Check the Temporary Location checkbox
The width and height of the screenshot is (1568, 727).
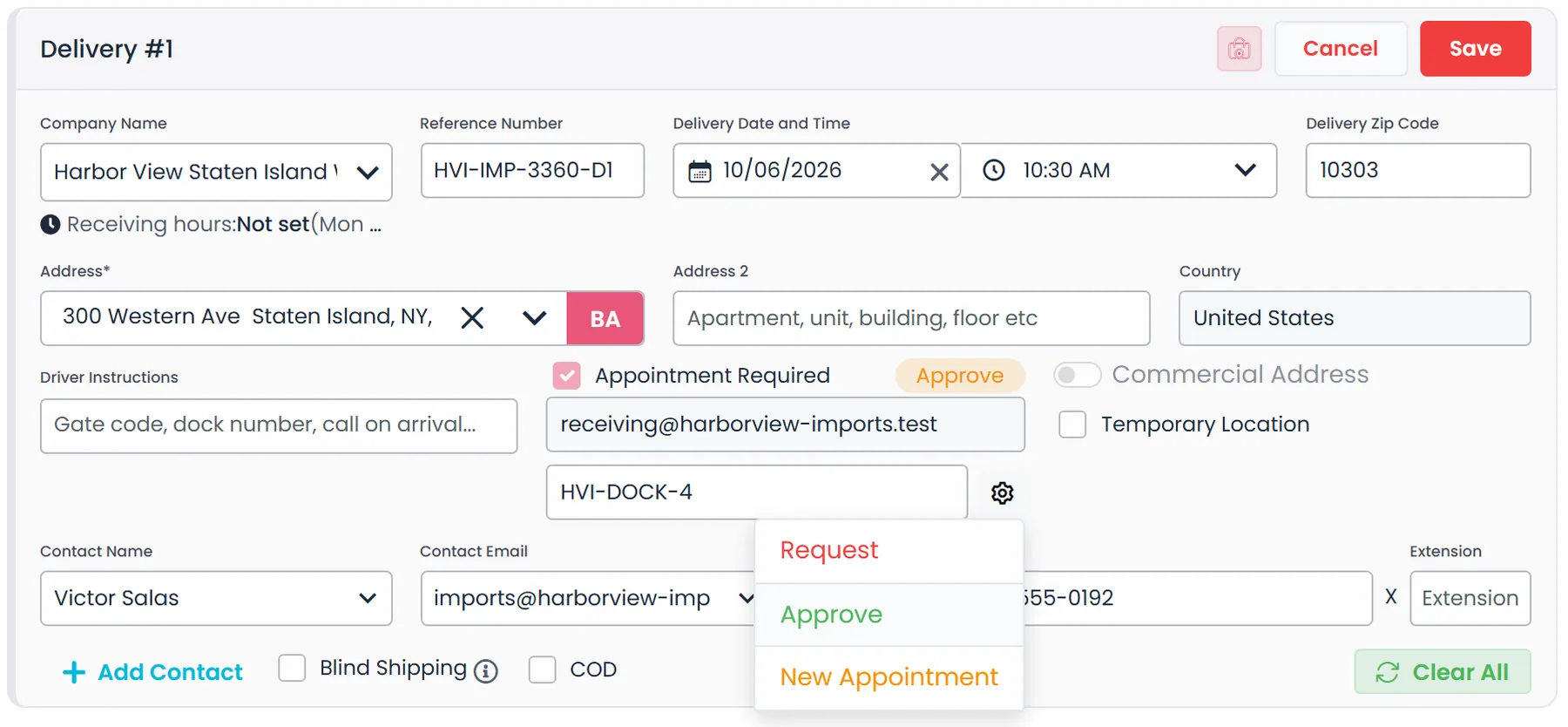[x=1072, y=425]
